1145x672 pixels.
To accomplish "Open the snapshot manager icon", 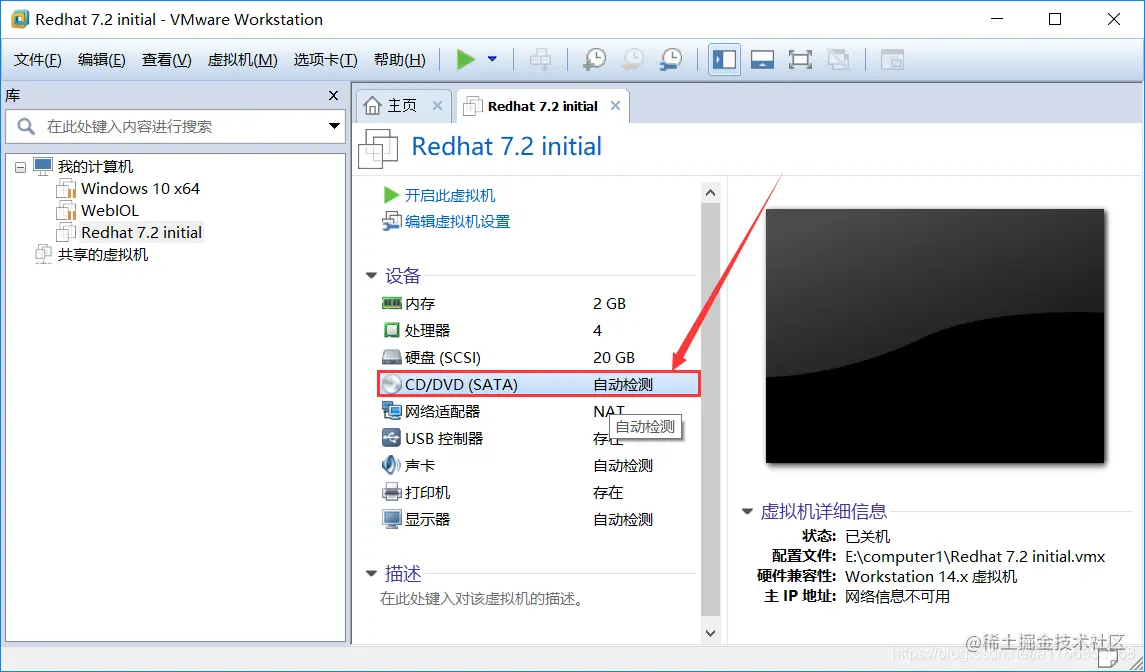I will 670,59.
